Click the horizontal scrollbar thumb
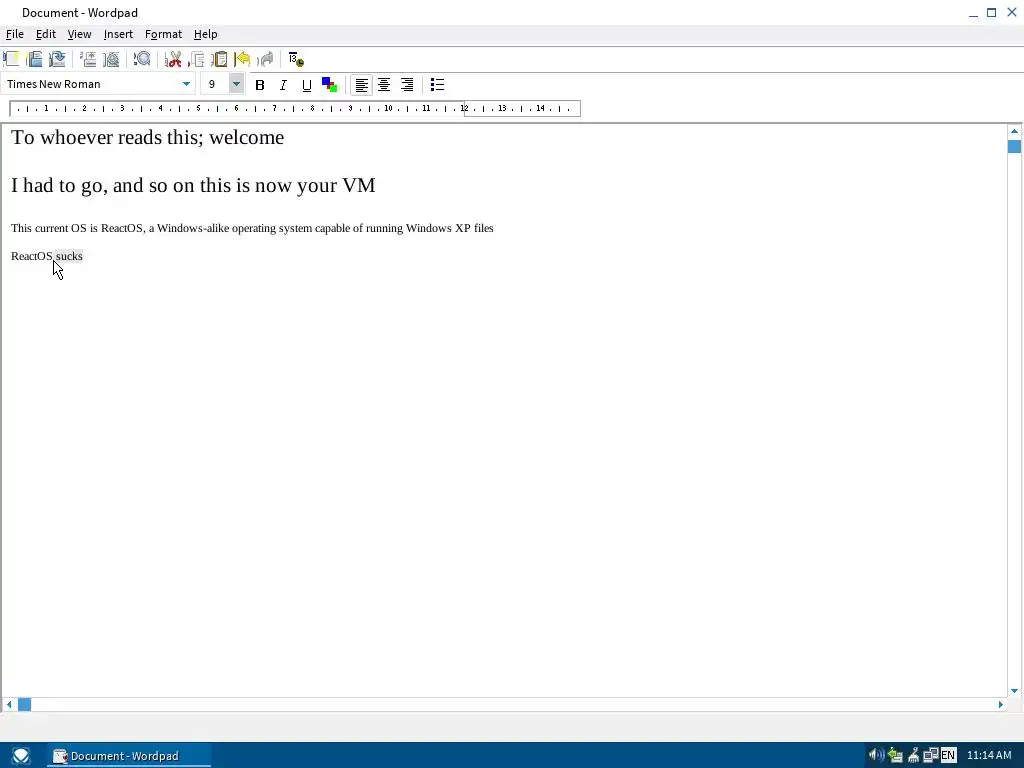1024x768 pixels. [24, 705]
